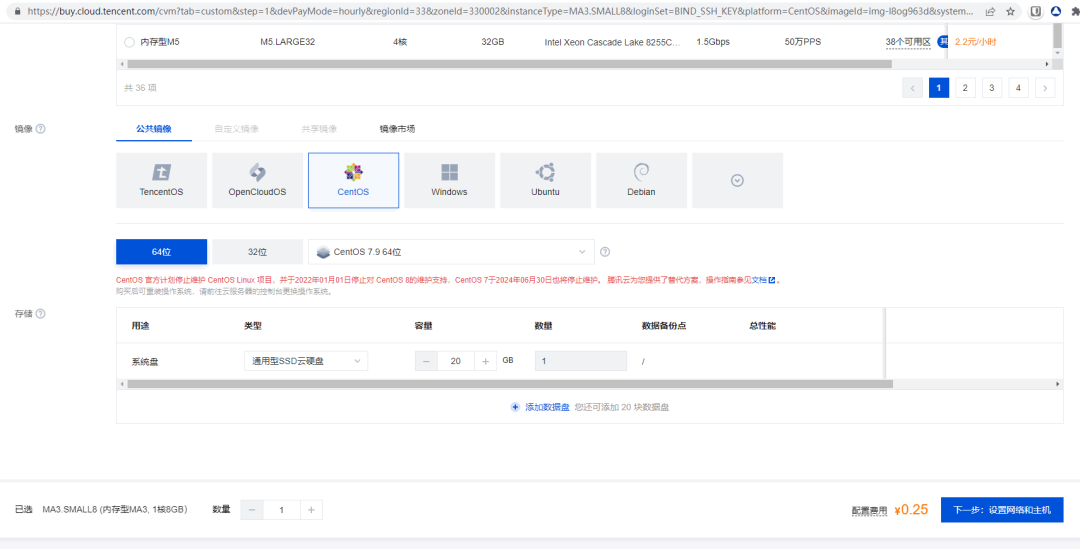This screenshot has width=1080, height=549.
Task: Click system disk capacity field showing 20
Action: [455, 361]
